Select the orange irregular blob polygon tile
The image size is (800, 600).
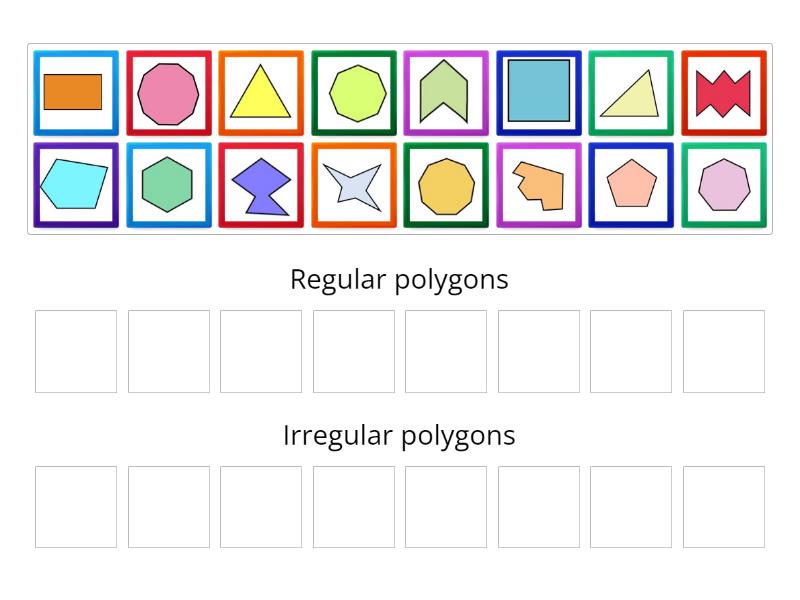538,185
